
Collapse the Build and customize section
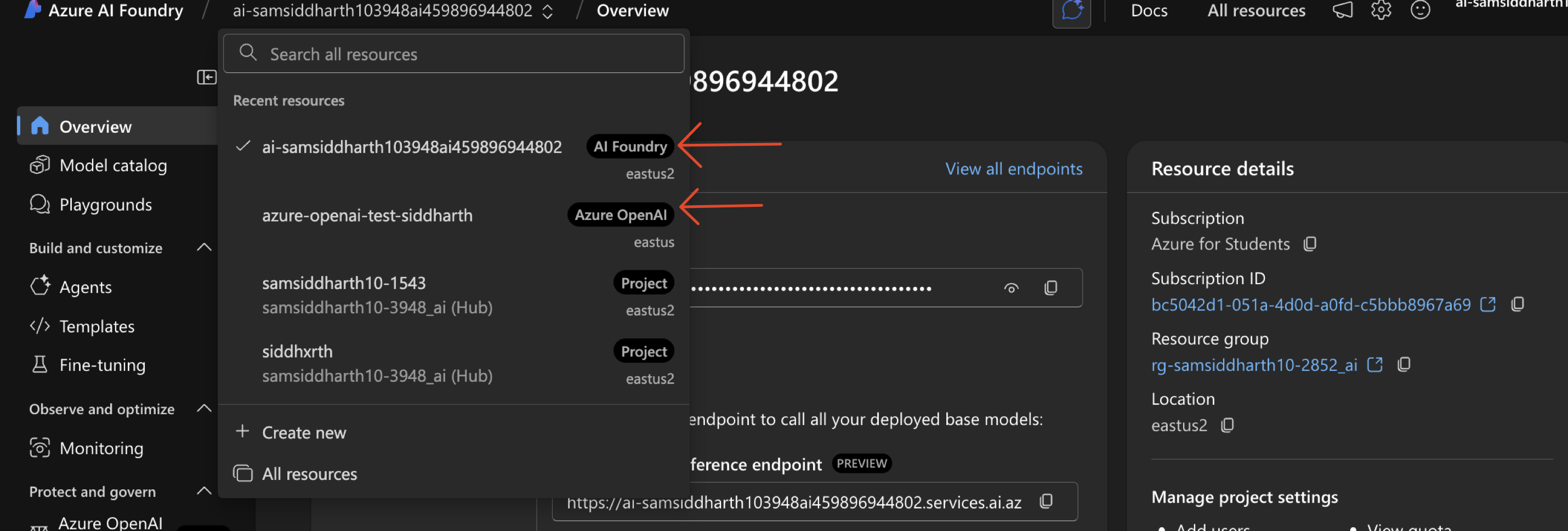(204, 247)
